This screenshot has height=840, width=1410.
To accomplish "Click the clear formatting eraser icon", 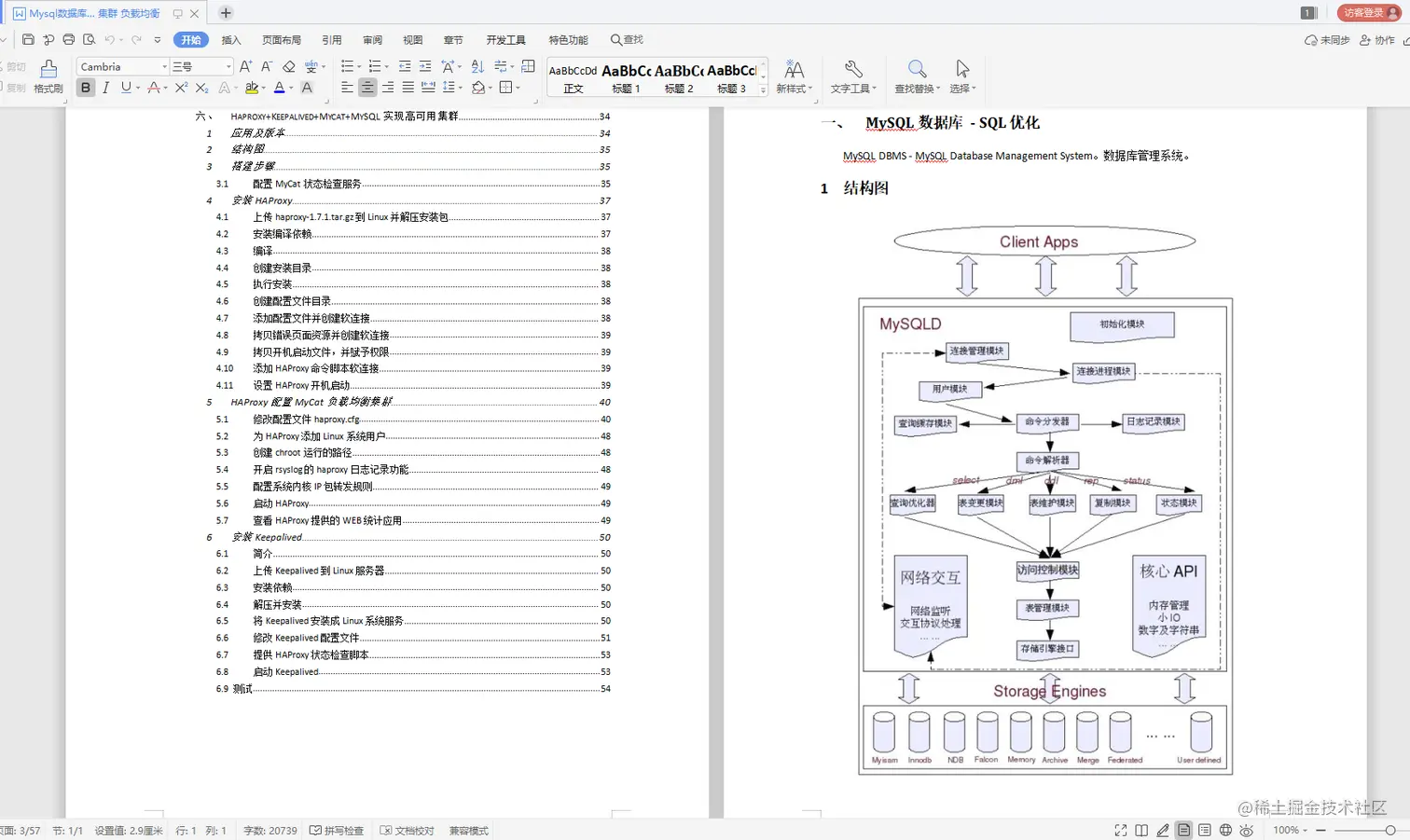I will click(289, 66).
